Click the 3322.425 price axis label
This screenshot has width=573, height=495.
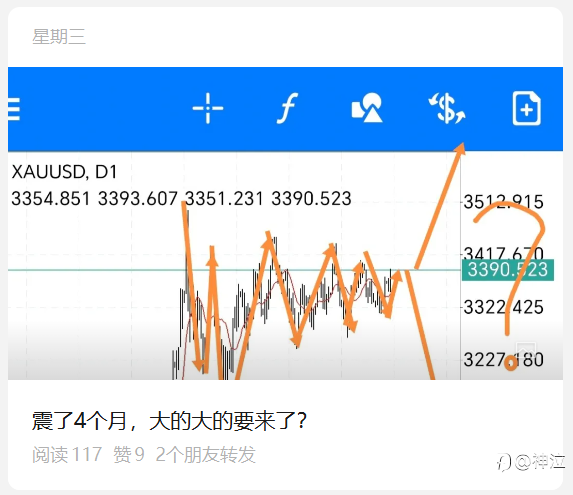click(503, 307)
